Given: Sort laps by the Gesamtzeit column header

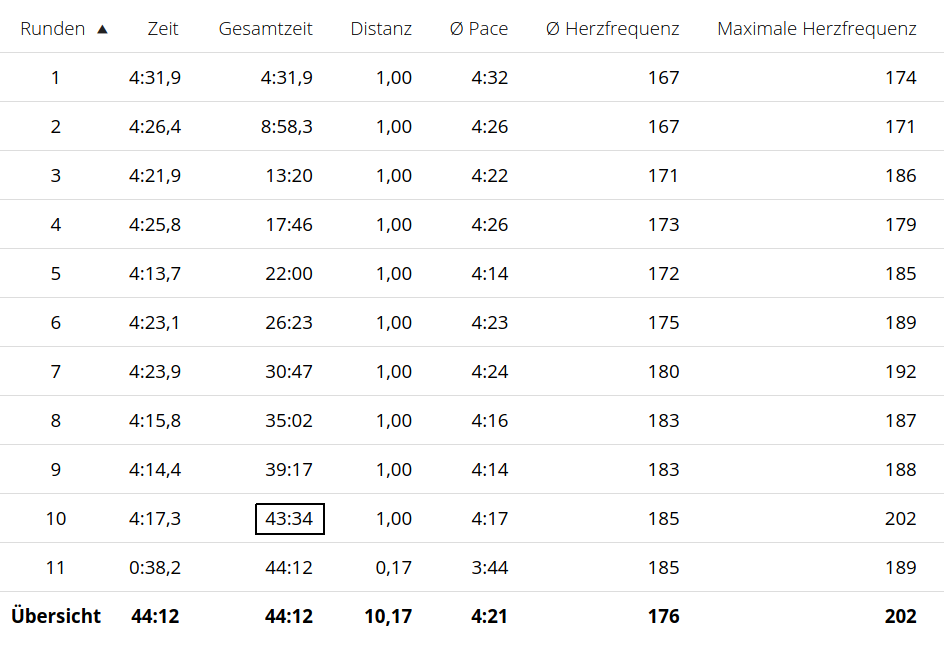Looking at the screenshot, I should coord(265,29).
